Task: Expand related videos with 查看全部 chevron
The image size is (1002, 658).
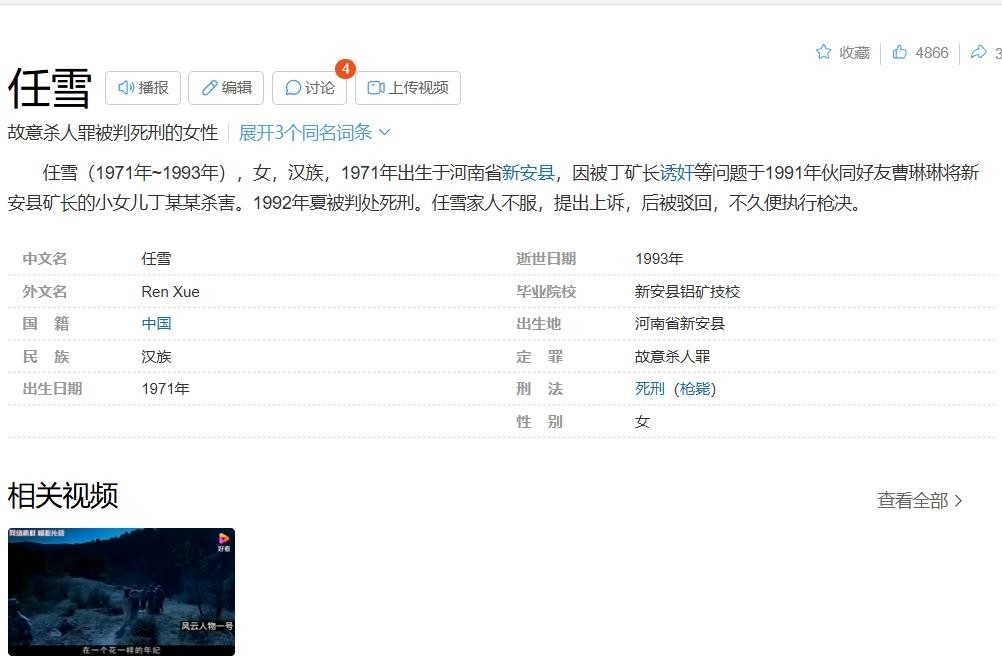Action: click(920, 500)
